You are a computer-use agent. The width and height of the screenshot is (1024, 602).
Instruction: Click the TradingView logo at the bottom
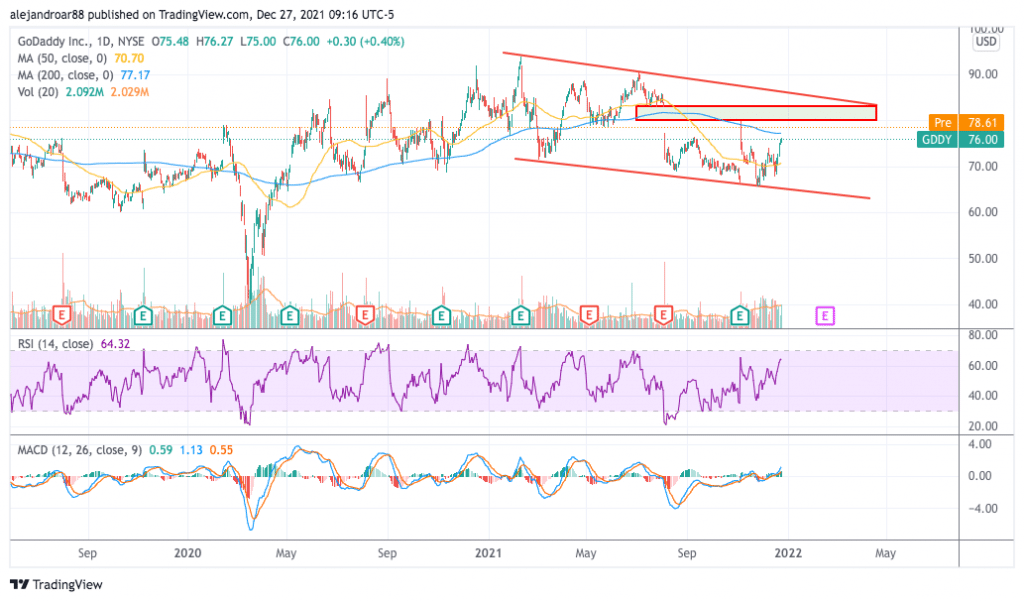pyautogui.click(x=56, y=584)
